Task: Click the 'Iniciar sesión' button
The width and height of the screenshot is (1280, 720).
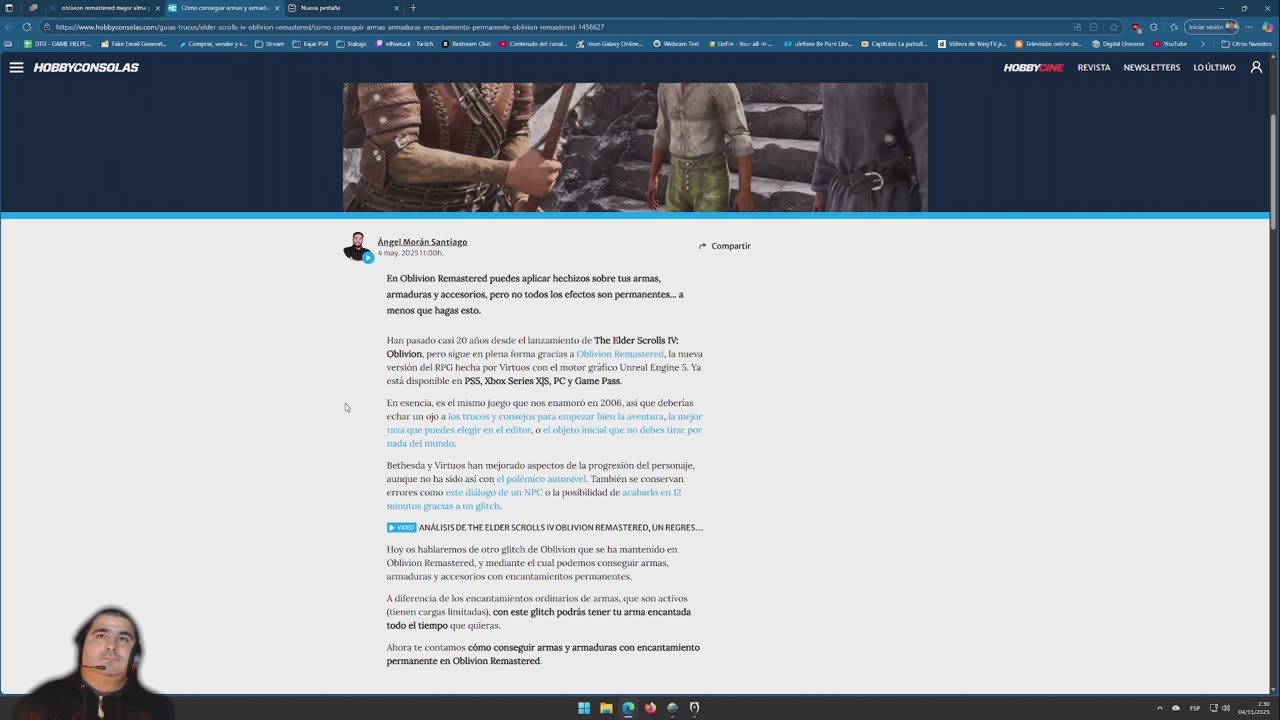Action: (1211, 27)
